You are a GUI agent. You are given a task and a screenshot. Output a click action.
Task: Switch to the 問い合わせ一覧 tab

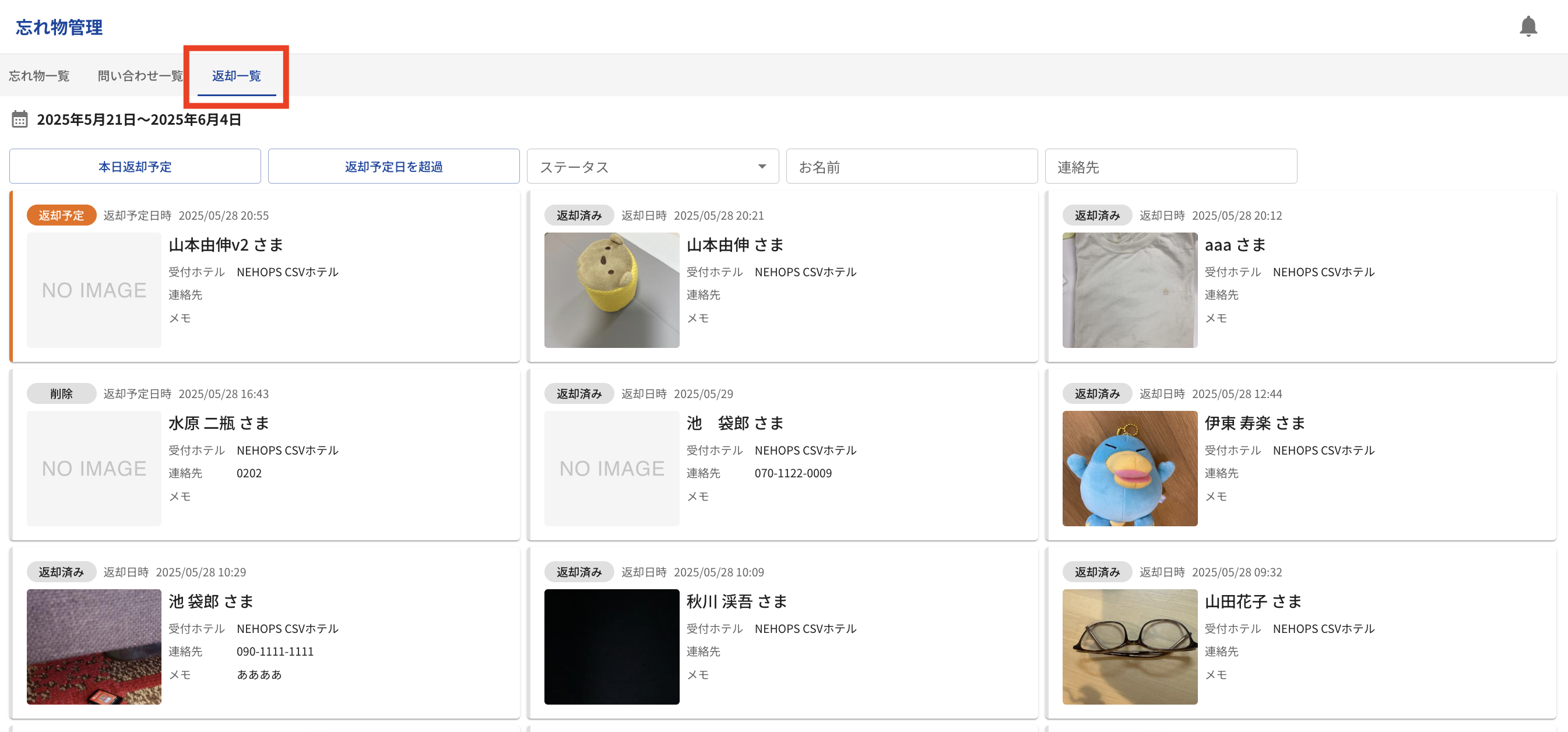140,76
